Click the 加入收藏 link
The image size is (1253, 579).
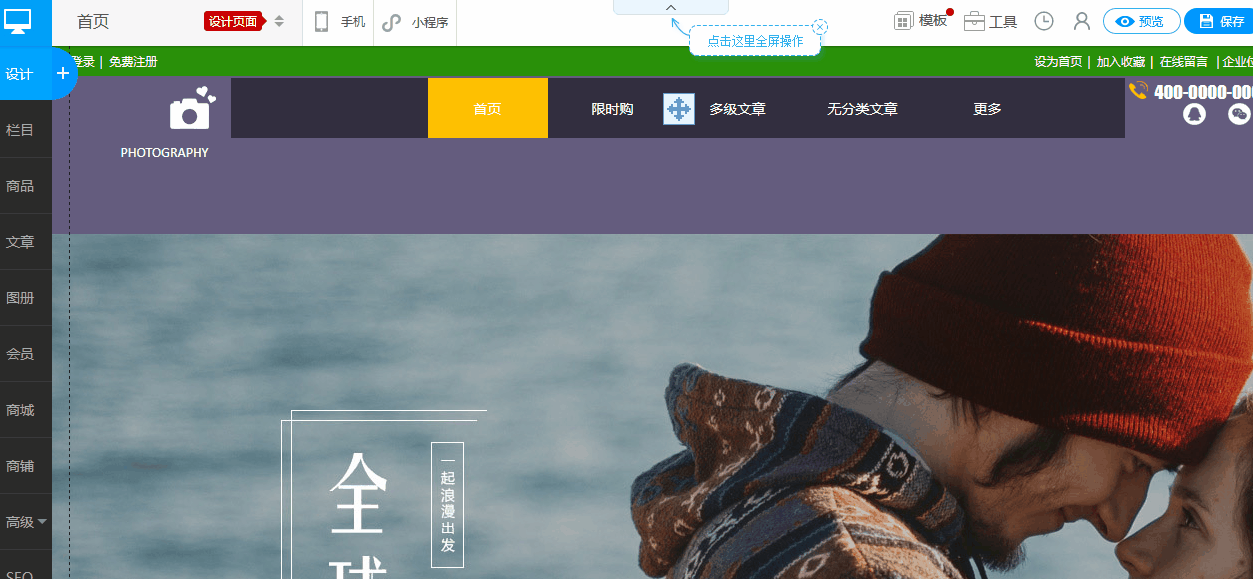[1120, 62]
